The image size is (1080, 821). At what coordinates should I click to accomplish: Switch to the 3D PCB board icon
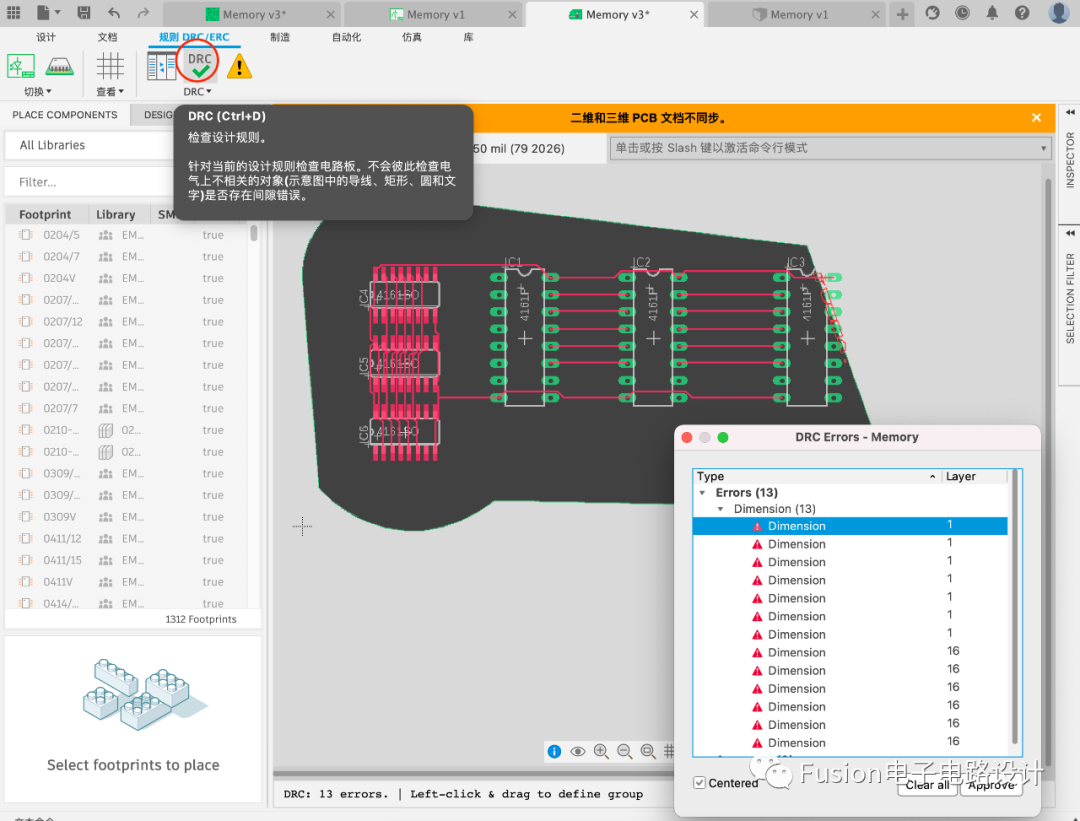59,66
